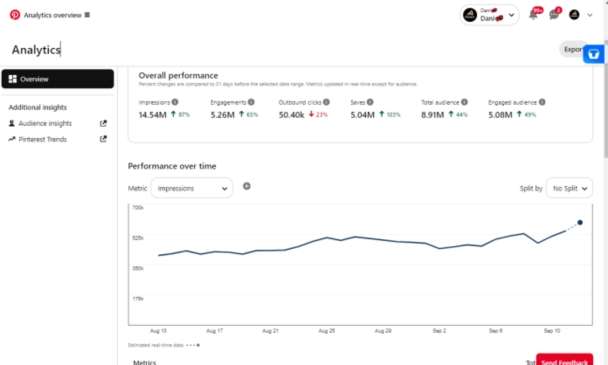
Task: Show info tooltip for Total audience
Action: pos(464,102)
